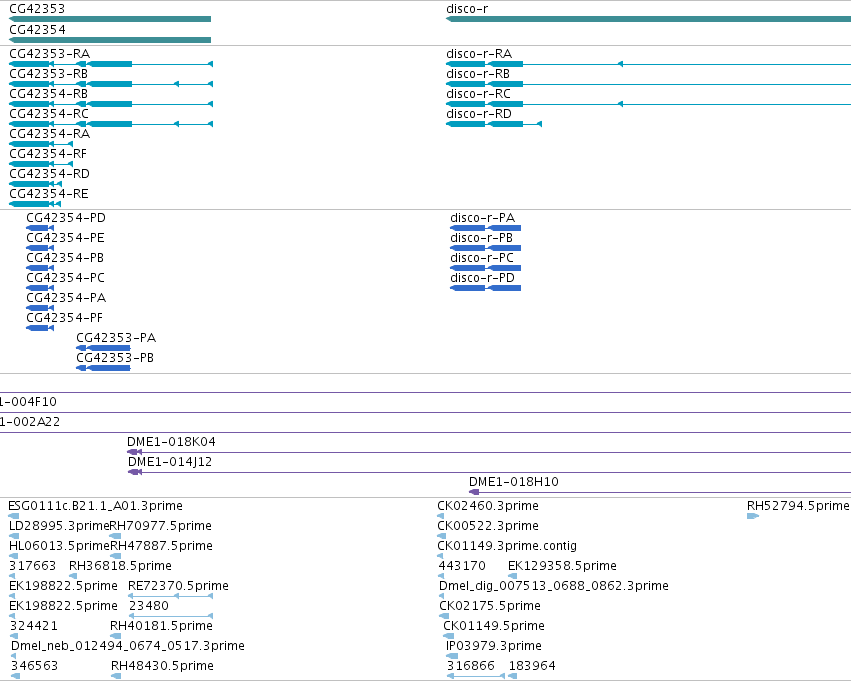Open the disco-r-RC transcript label
This screenshot has height=681, width=851.
click(478, 94)
